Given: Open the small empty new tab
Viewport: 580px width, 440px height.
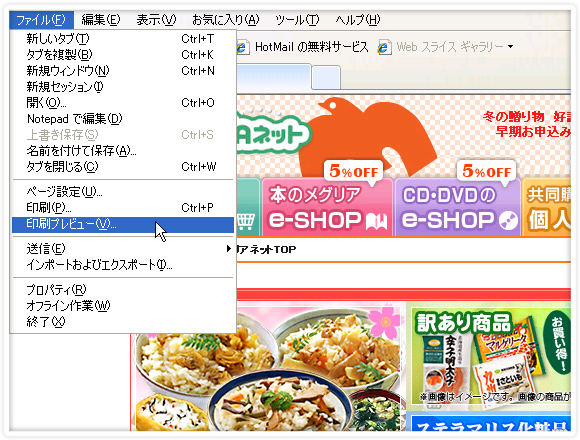Looking at the screenshot, I should coord(326,77).
